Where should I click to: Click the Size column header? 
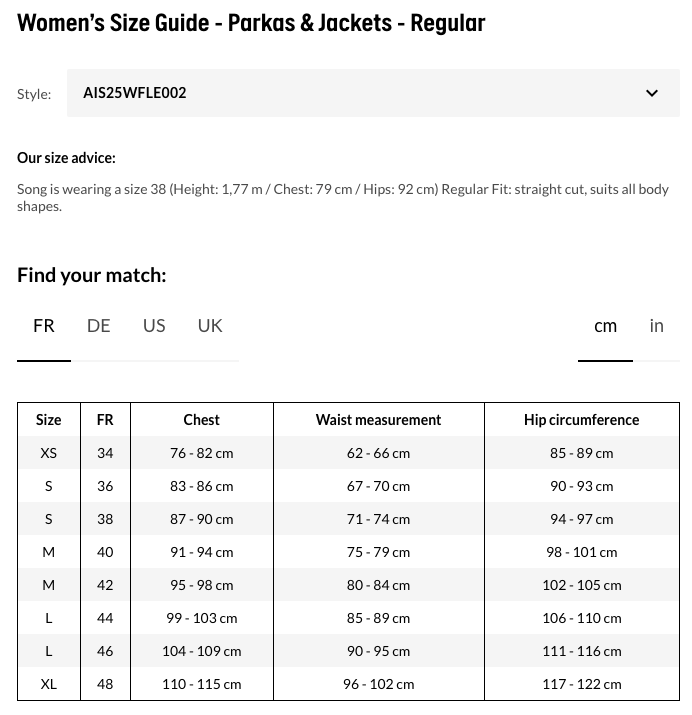48,420
